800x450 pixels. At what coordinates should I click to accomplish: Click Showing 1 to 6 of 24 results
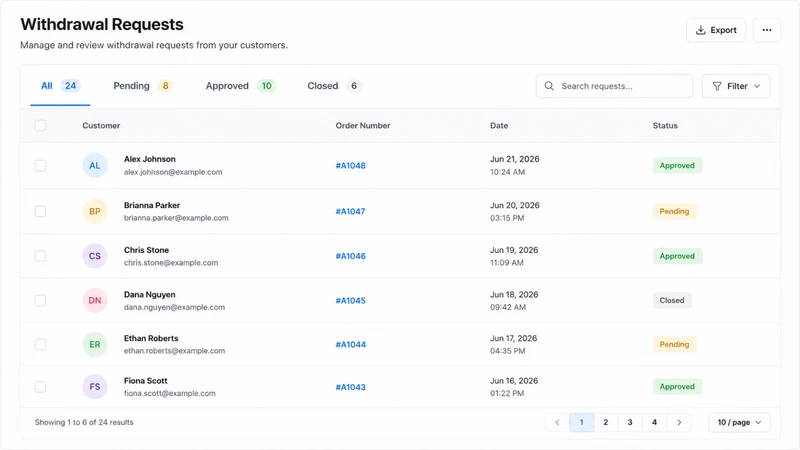tap(84, 422)
